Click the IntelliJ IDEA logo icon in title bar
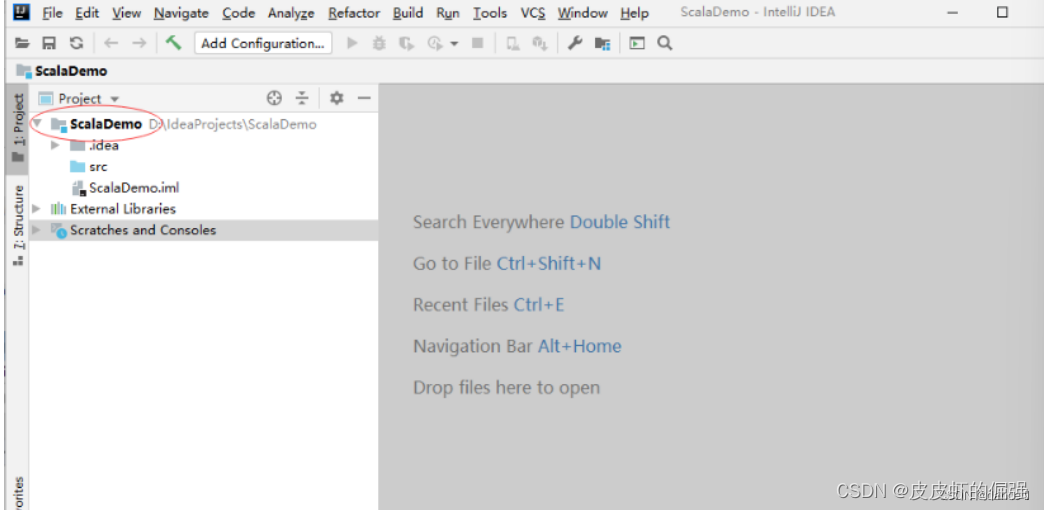 coord(22,12)
